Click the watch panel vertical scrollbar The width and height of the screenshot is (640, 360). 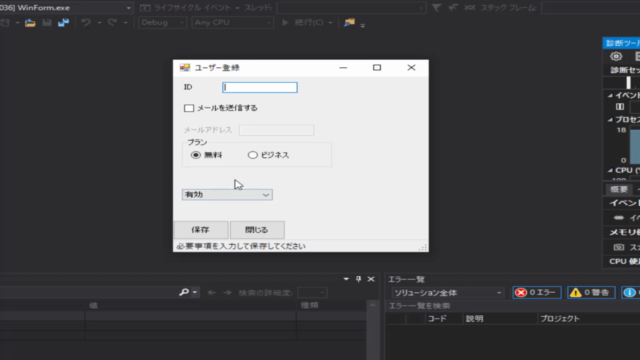point(373,331)
